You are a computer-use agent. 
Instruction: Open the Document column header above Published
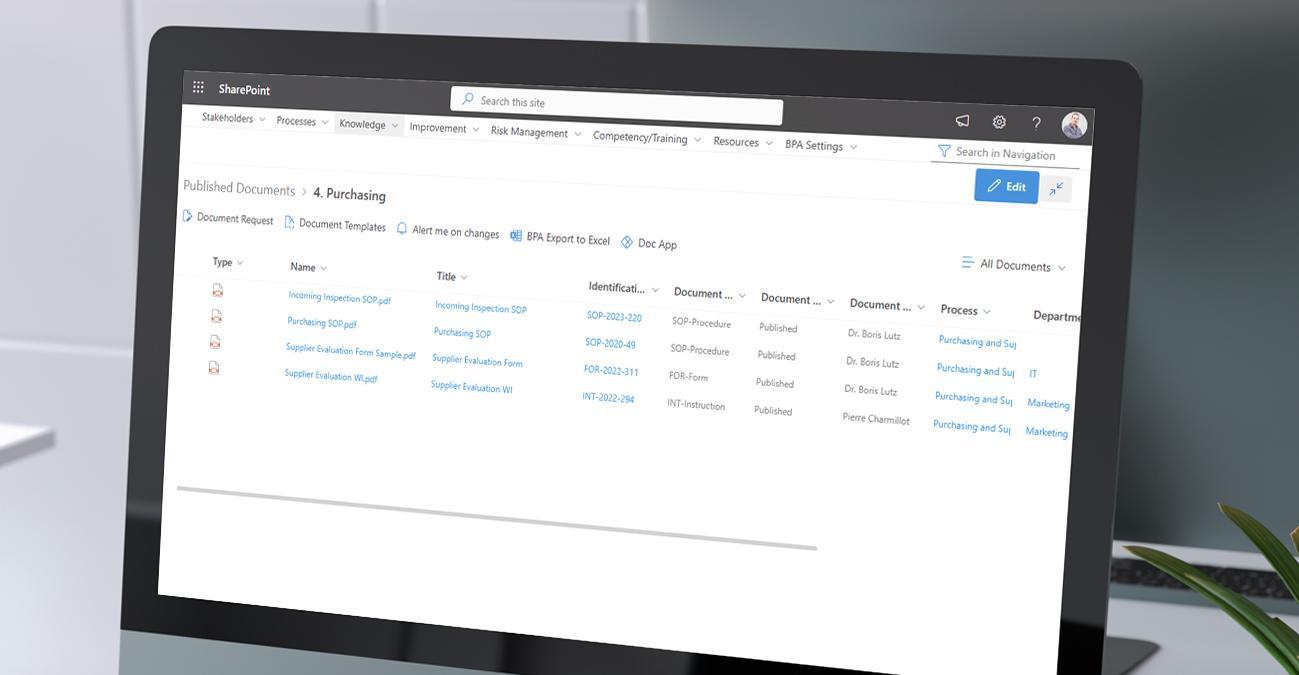click(x=798, y=299)
